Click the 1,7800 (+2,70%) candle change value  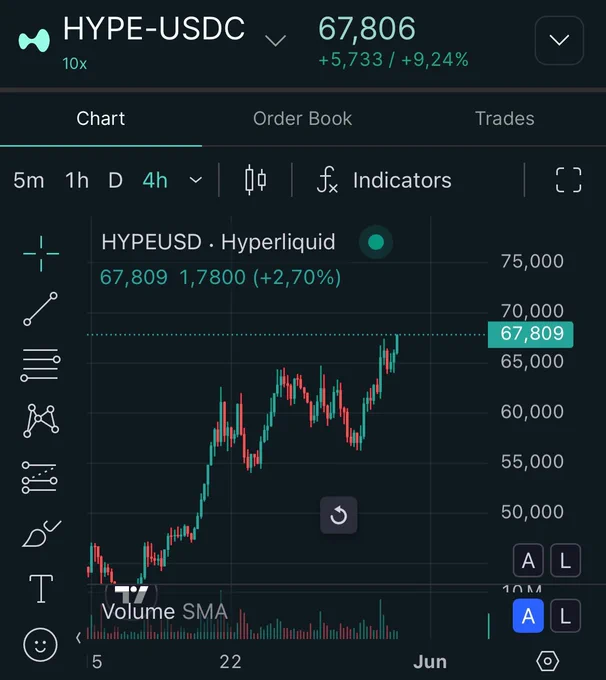(260, 278)
